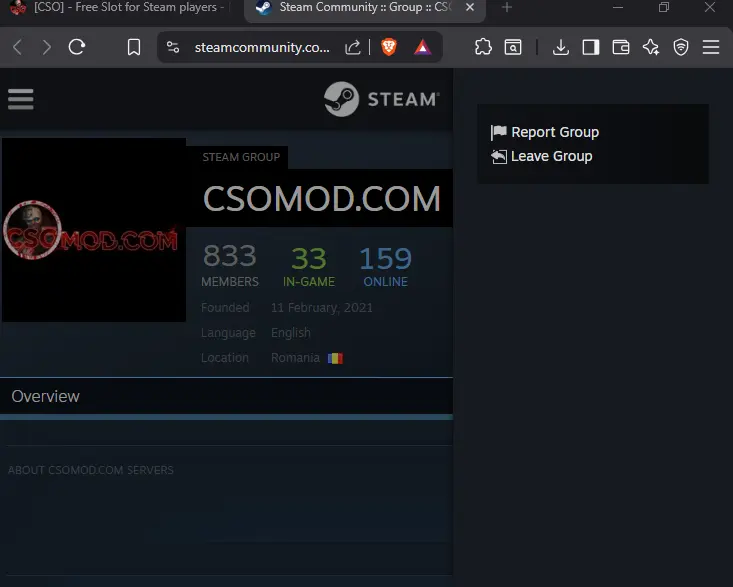This screenshot has height=587, width=733.
Task: Open the CSOMOD.COM group avatar
Action: 94,229
